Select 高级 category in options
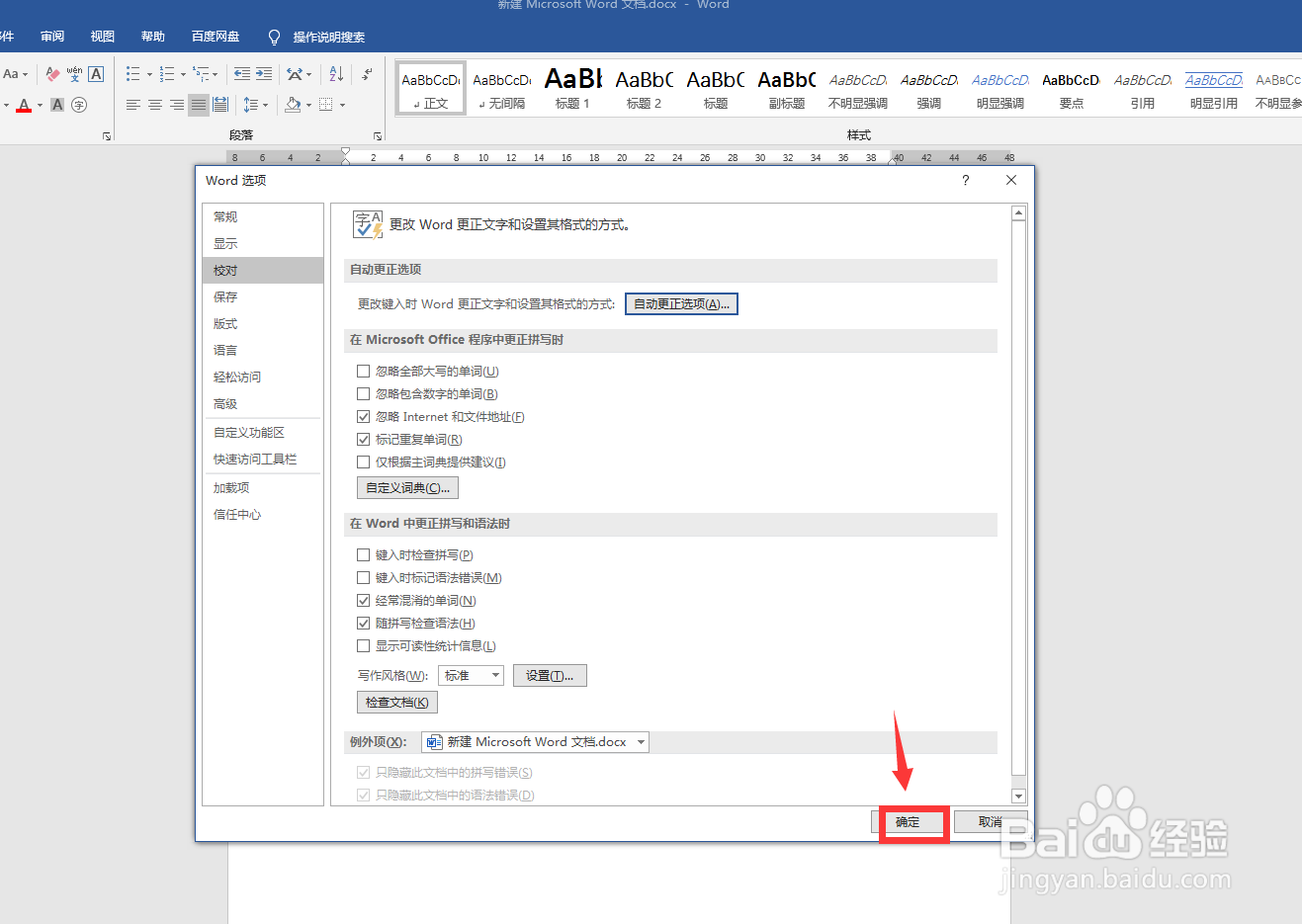 tap(263, 403)
